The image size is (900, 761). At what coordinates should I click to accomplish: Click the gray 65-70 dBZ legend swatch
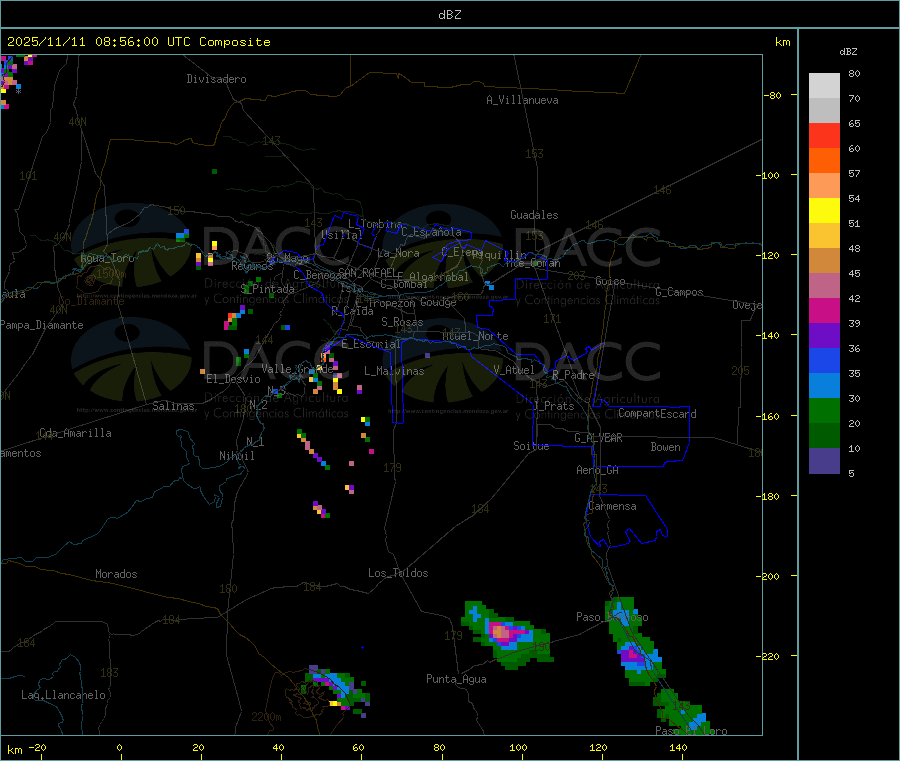click(824, 111)
